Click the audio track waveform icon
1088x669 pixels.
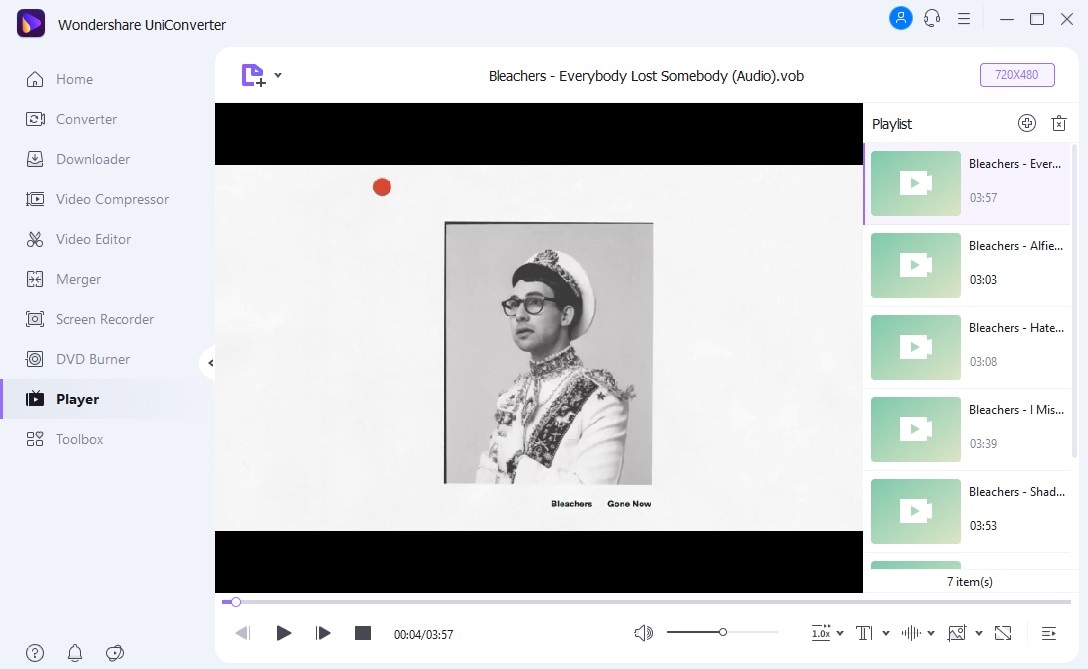(911, 633)
